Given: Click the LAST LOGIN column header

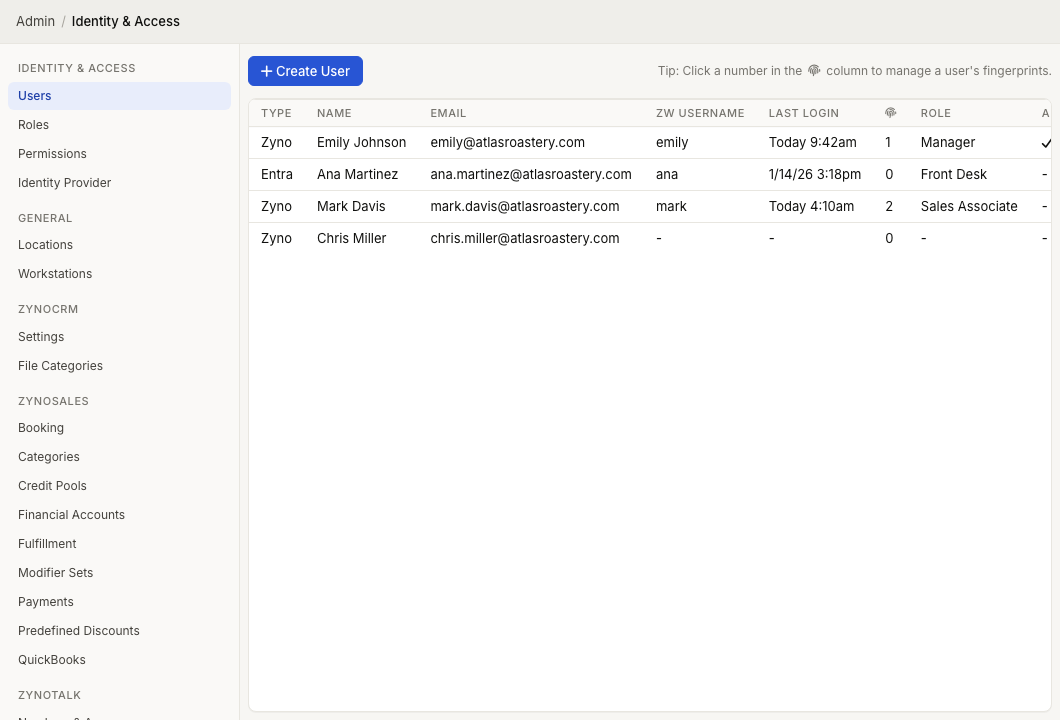Looking at the screenshot, I should [x=804, y=113].
